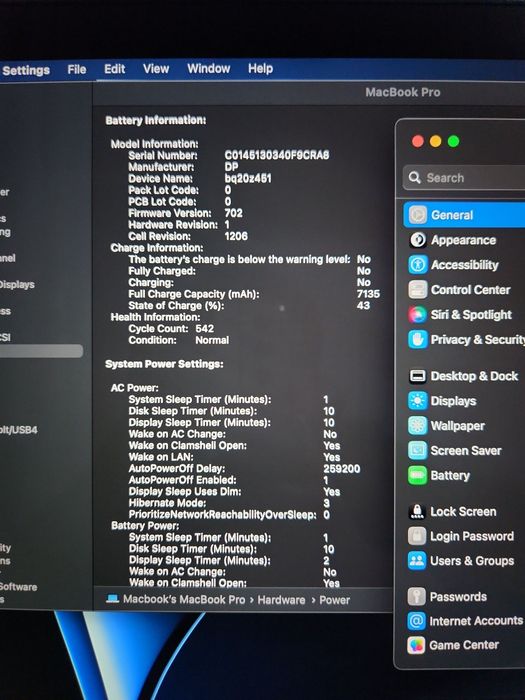Click the device name bq20z451
Image resolution: width=525 pixels, height=700 pixels.
coord(248,179)
